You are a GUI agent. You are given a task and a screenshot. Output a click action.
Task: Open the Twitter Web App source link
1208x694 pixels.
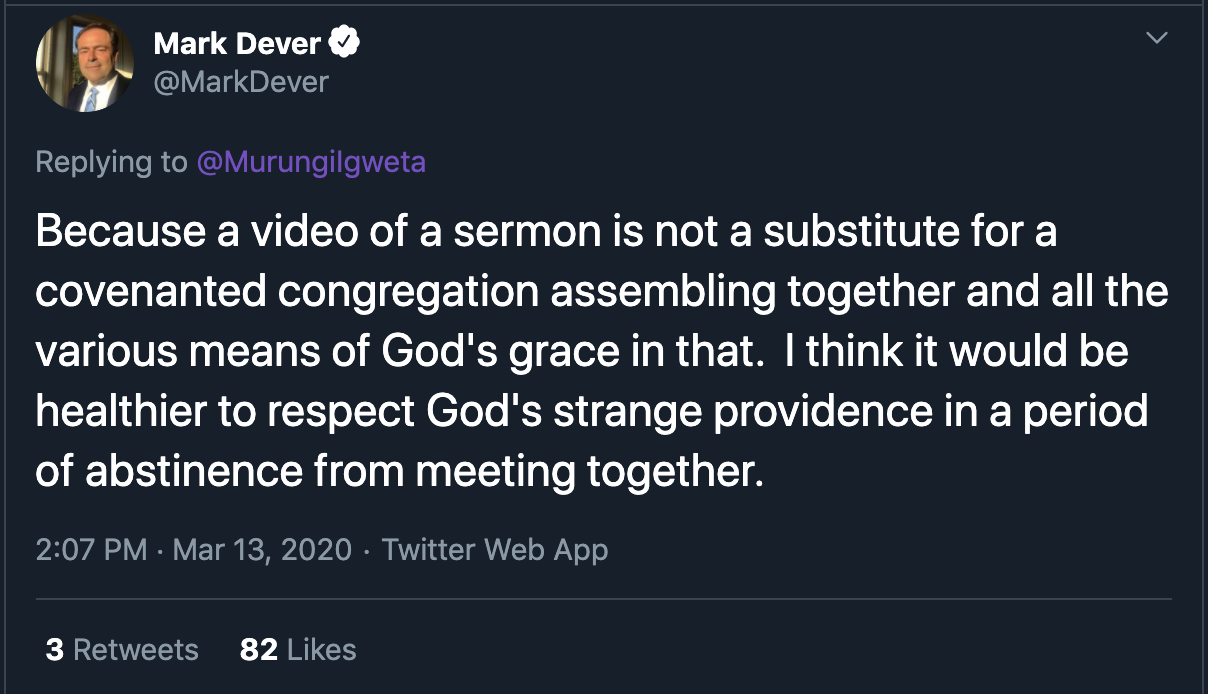click(494, 549)
